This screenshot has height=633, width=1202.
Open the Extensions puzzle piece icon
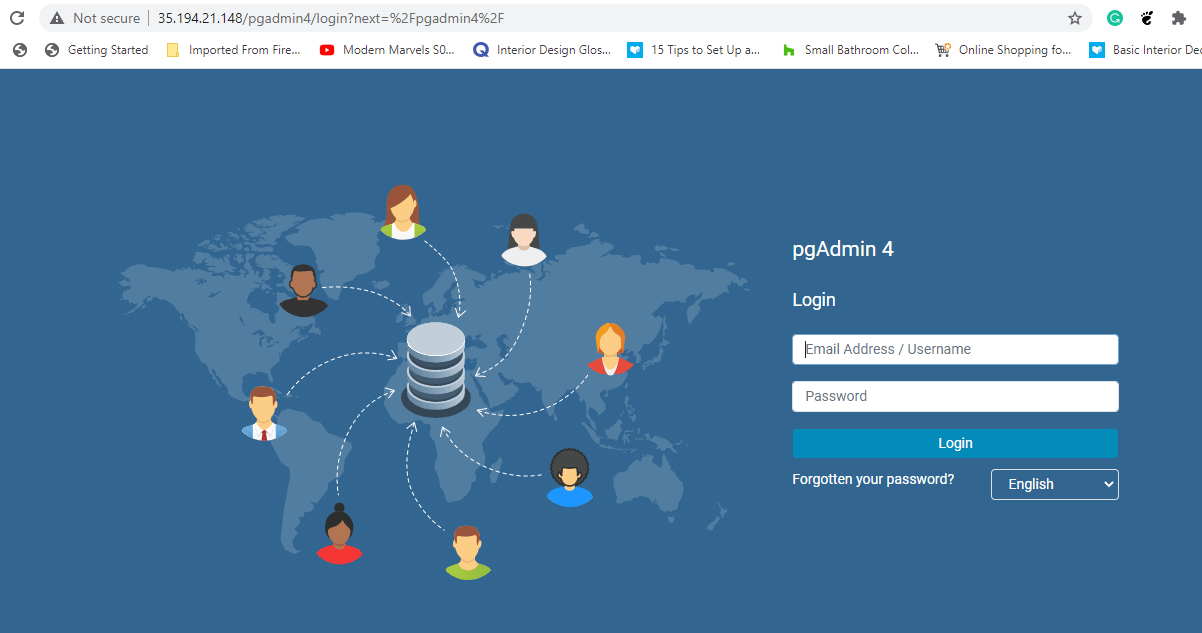point(1179,18)
